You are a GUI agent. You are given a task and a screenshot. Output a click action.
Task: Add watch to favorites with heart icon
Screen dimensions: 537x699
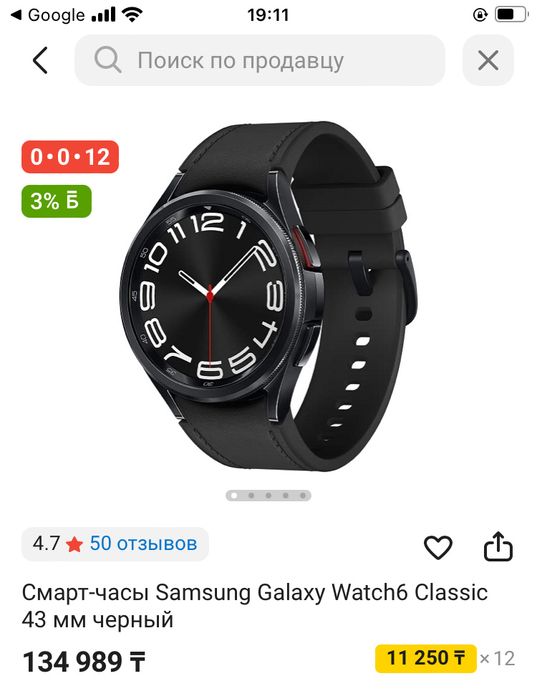[438, 547]
